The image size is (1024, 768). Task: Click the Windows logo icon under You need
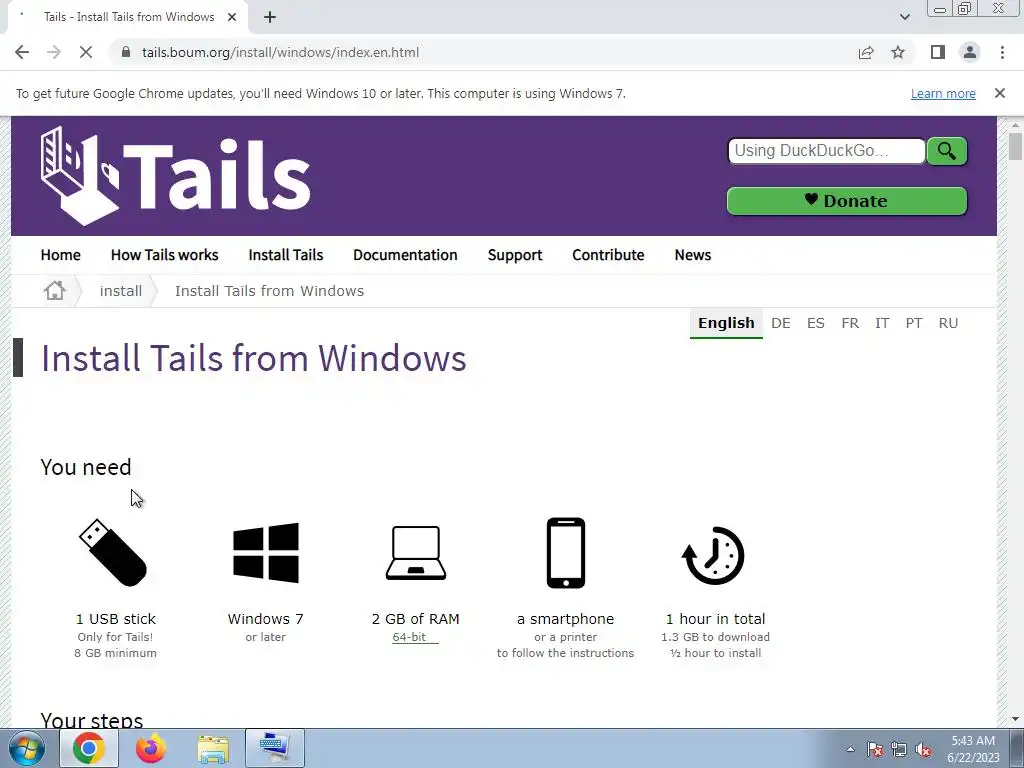click(x=266, y=552)
